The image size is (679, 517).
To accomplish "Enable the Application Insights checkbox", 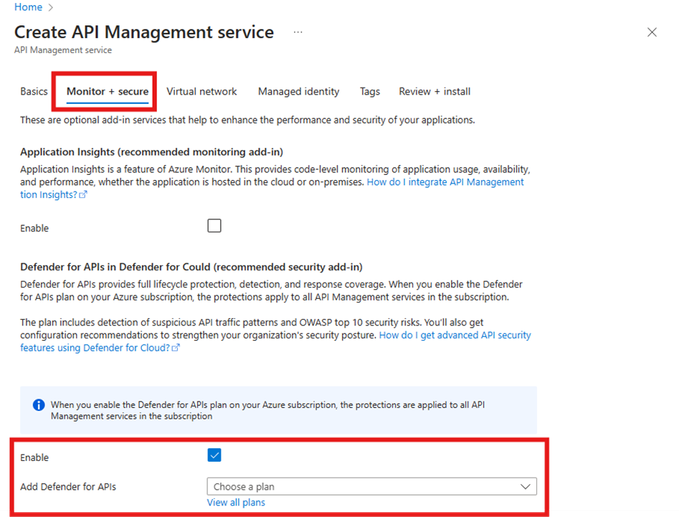I will 214,226.
